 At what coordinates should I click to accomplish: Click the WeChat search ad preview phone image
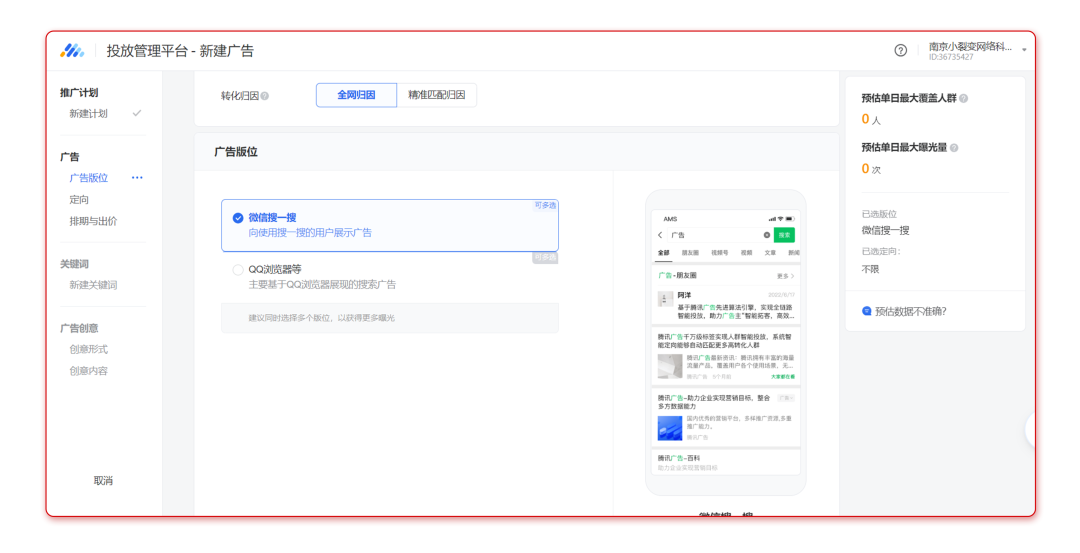[x=725, y=342]
